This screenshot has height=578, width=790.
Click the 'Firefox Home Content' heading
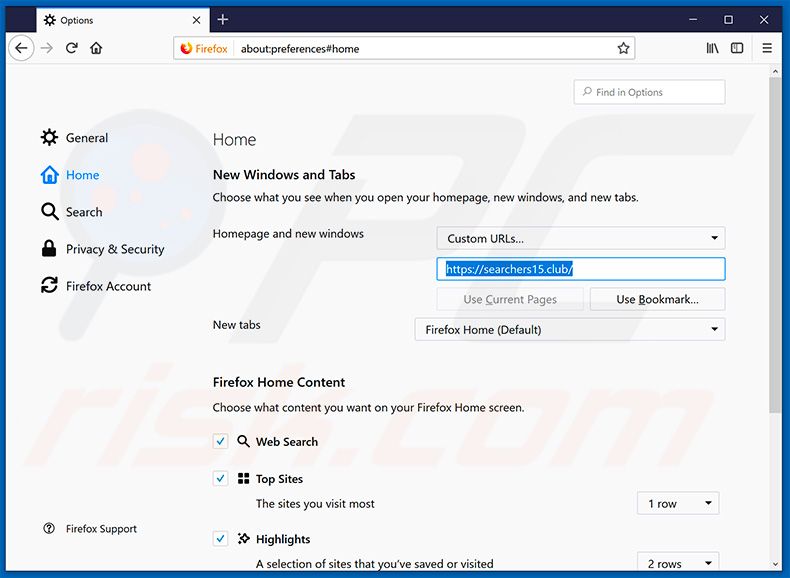[x=279, y=382]
